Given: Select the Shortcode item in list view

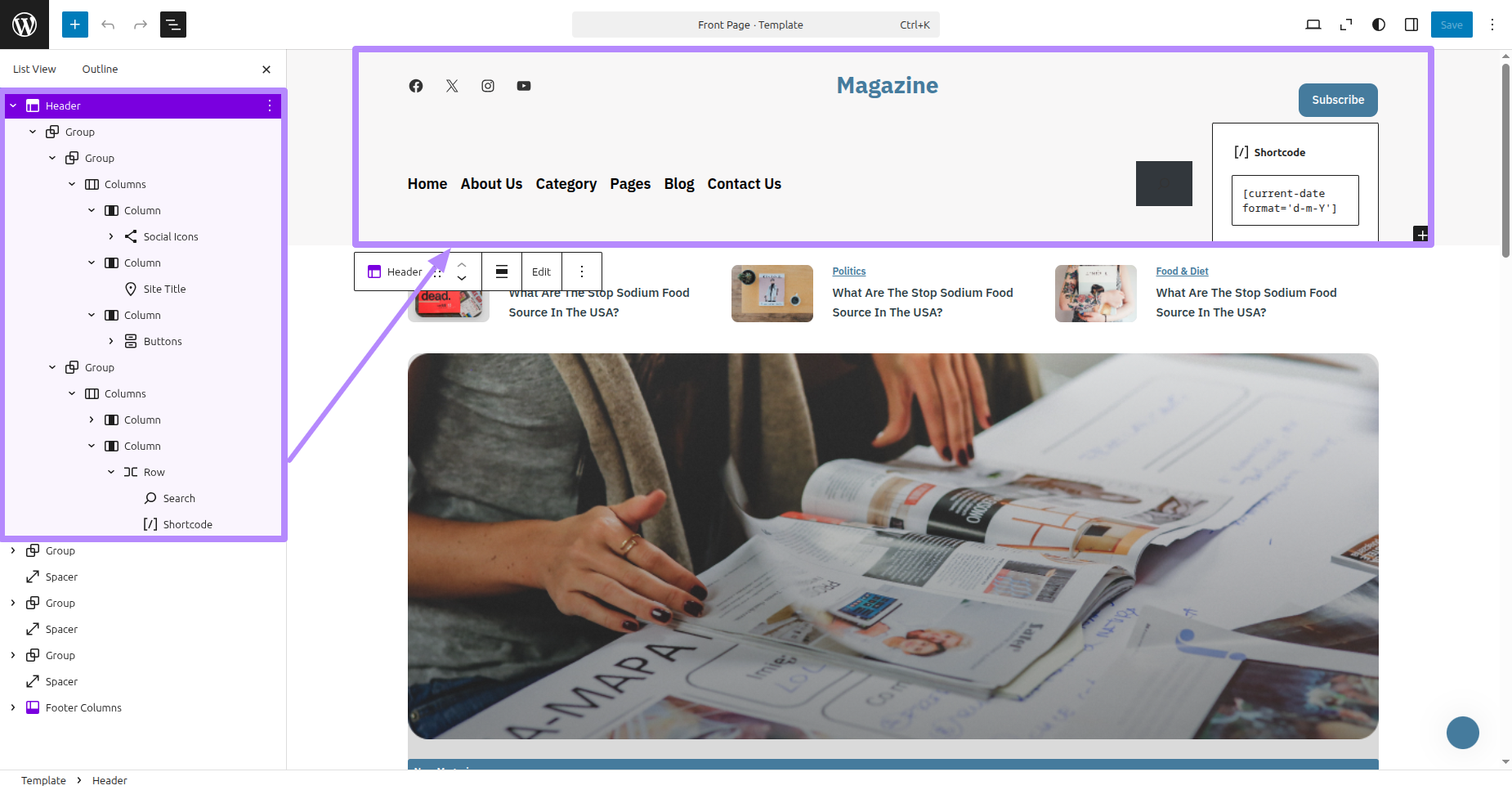Looking at the screenshot, I should 187,524.
